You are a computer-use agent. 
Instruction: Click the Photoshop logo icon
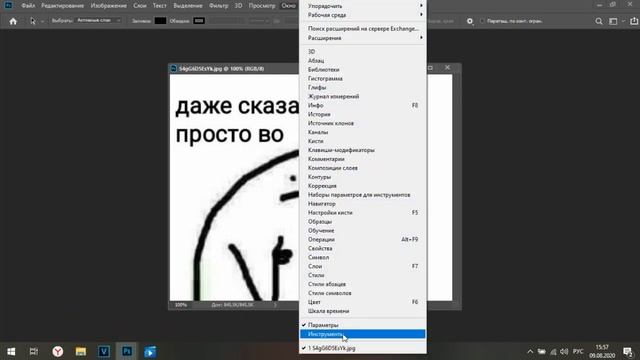[8, 5]
